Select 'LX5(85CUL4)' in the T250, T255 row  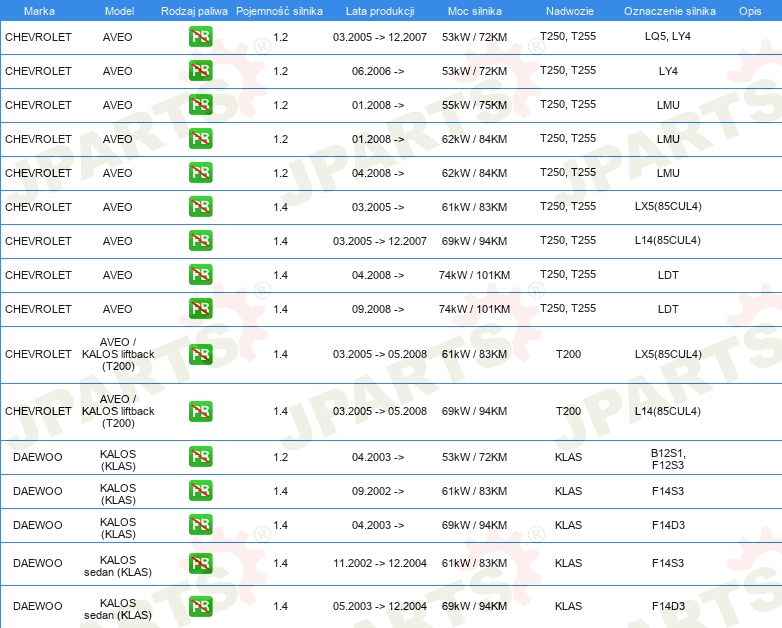(x=668, y=206)
